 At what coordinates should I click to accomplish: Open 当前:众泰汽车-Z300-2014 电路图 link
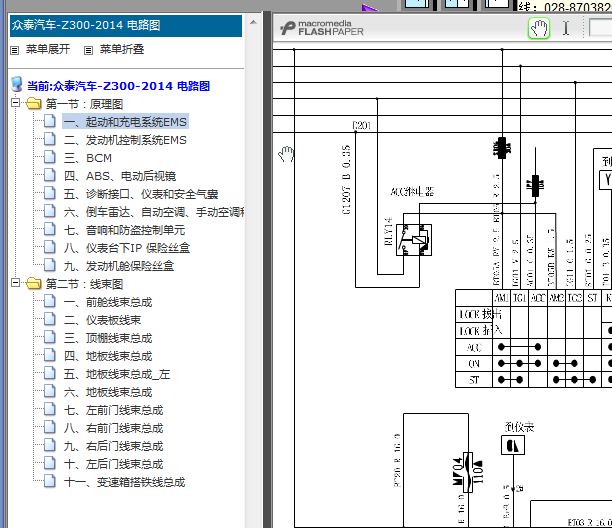tap(118, 86)
